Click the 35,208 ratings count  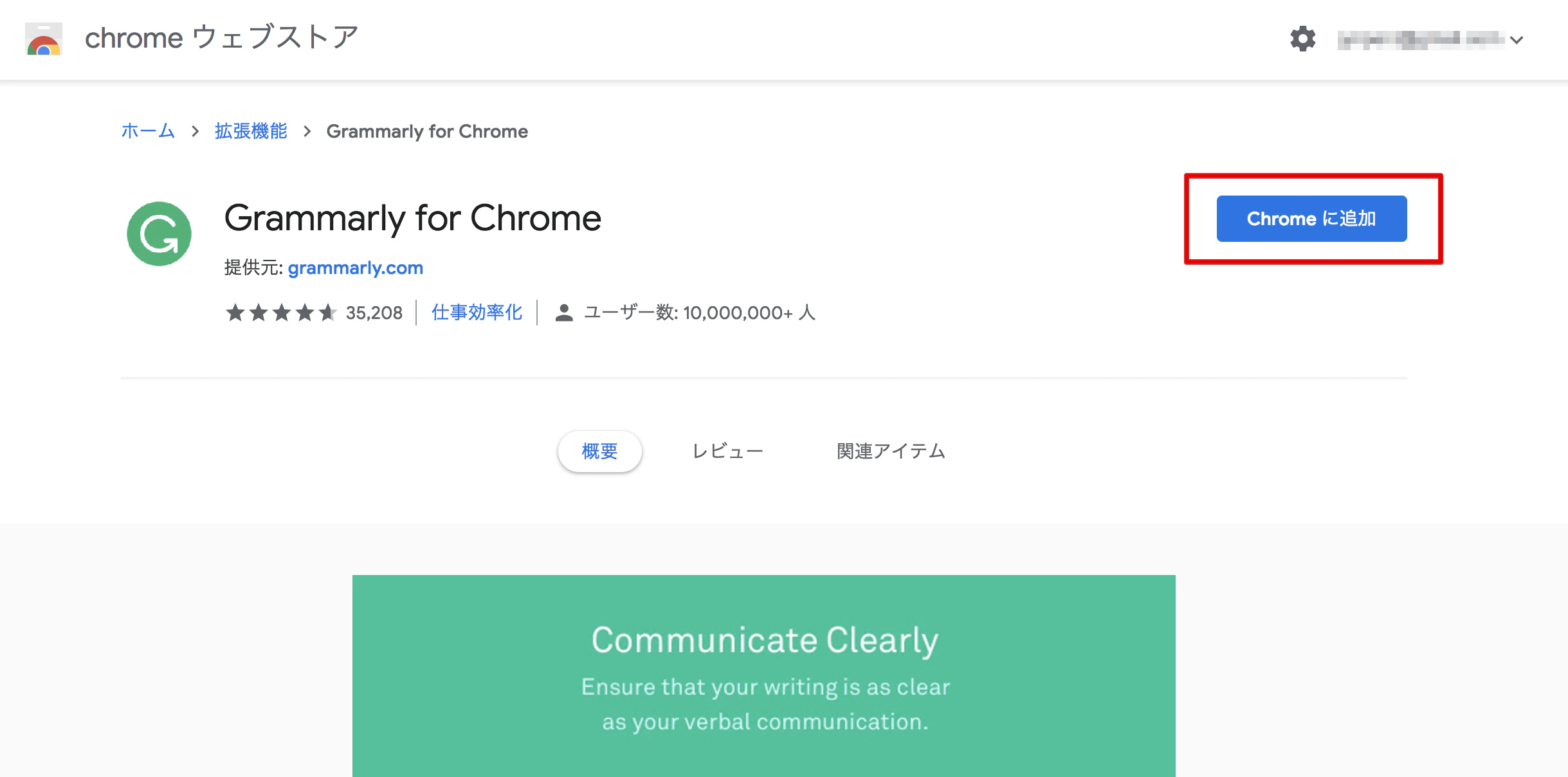point(374,313)
